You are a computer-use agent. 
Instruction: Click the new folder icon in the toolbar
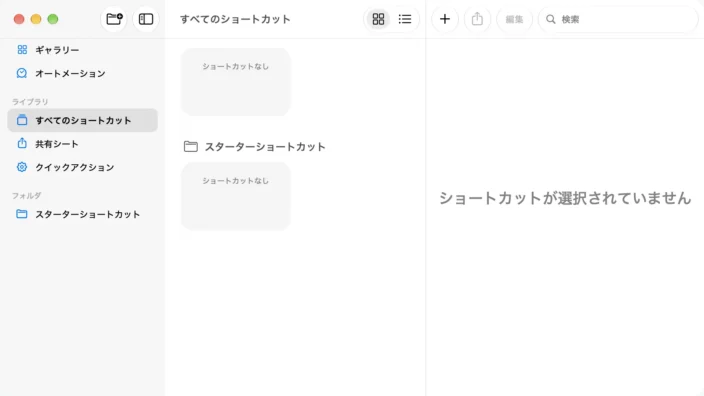coord(114,19)
